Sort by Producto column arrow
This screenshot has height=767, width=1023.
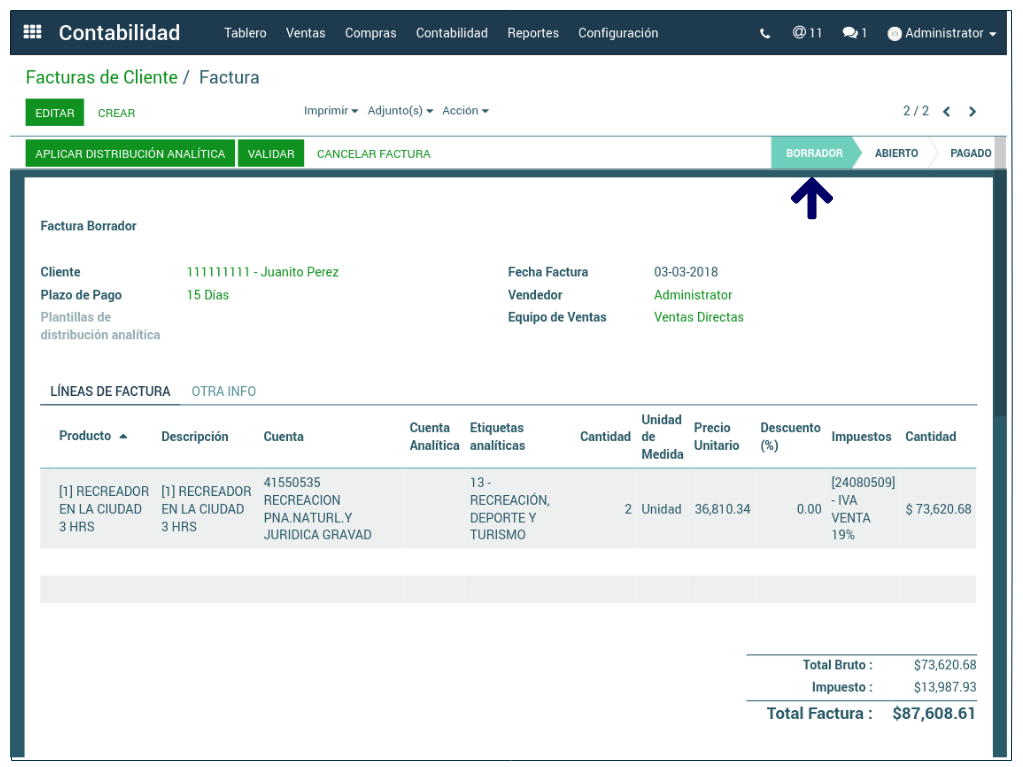123,436
